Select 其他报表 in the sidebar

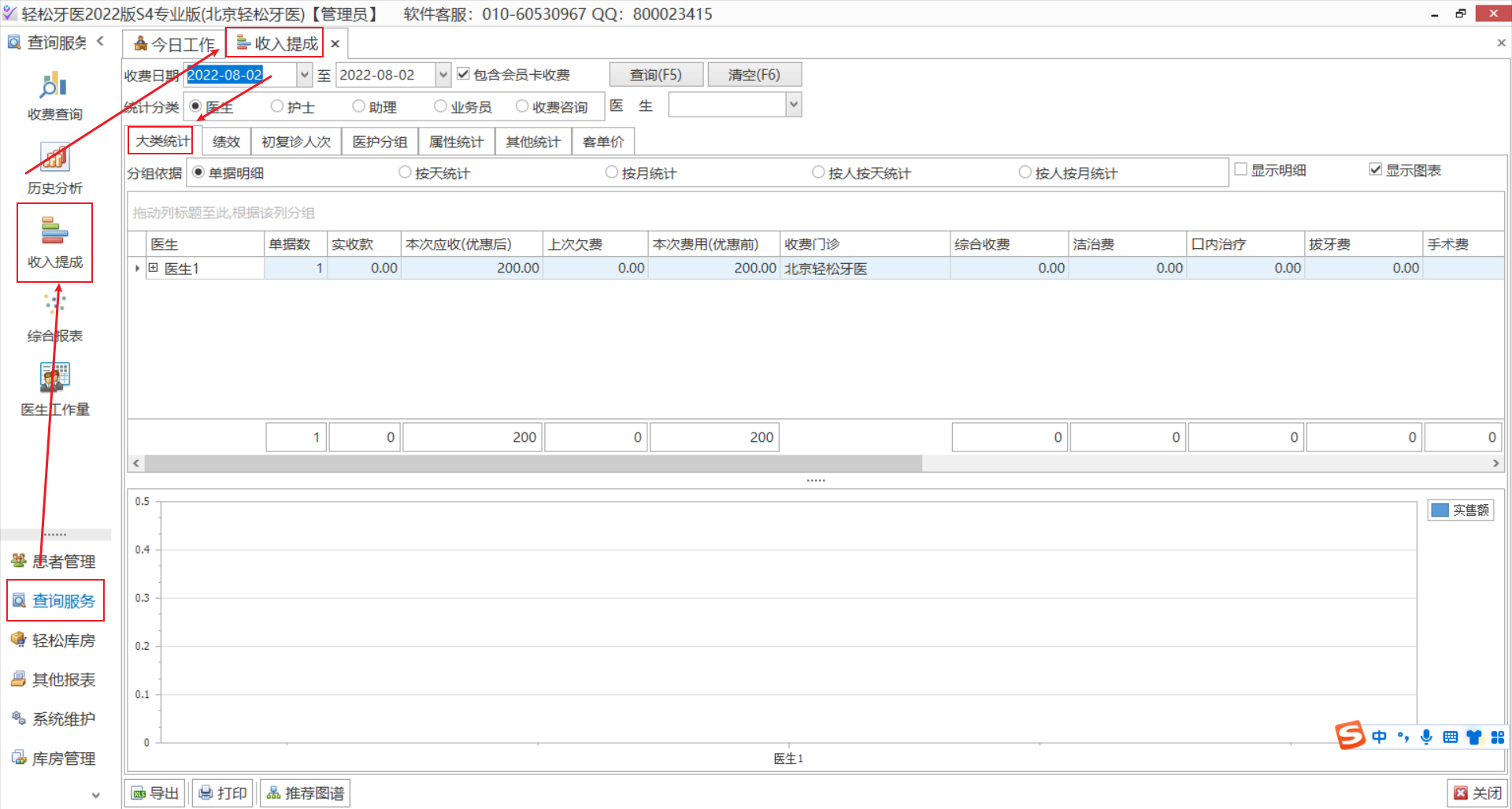coord(54,680)
